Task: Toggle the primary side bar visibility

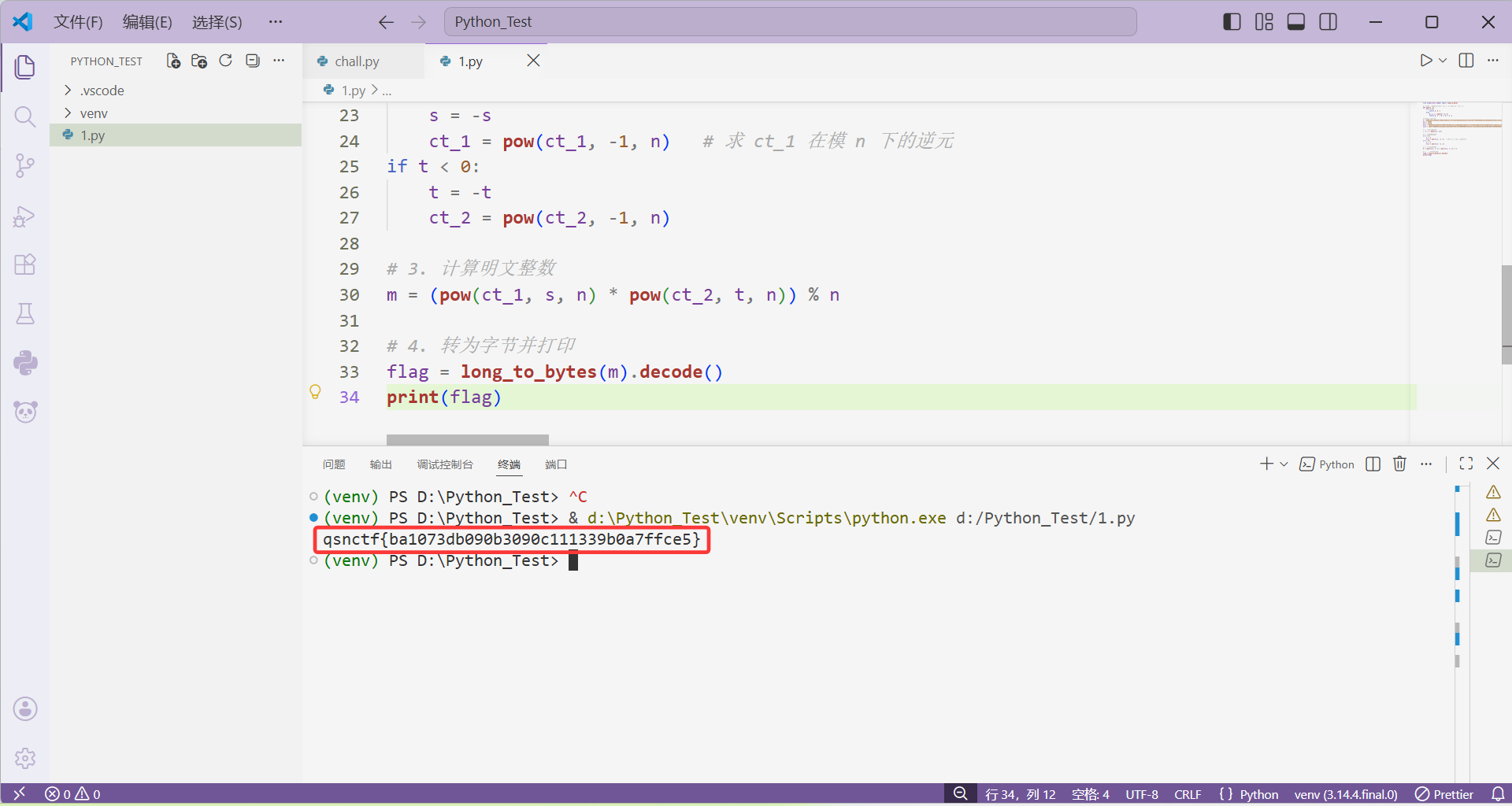Action: pyautogui.click(x=1232, y=22)
